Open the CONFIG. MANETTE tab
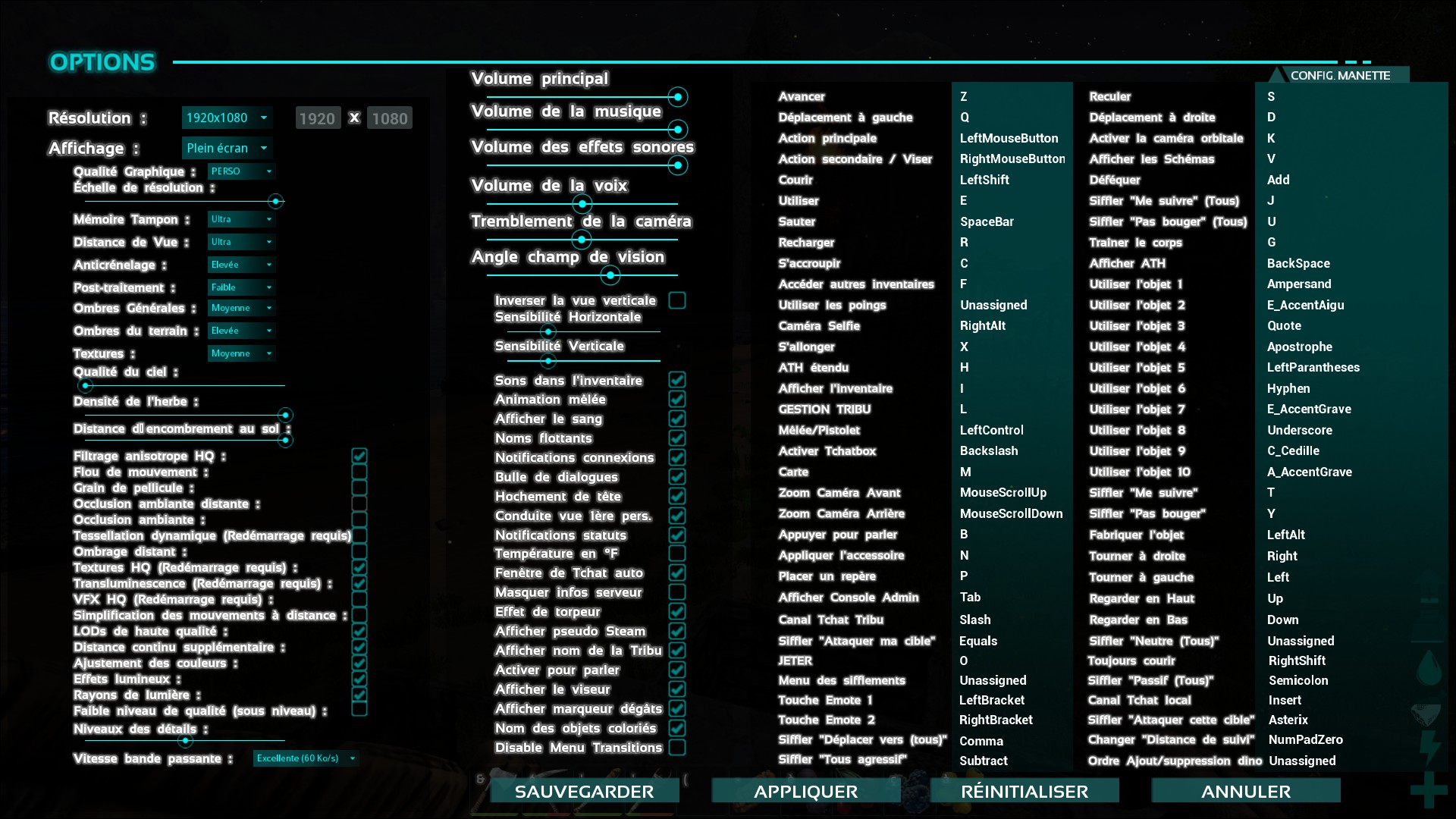The image size is (1456, 819). pyautogui.click(x=1339, y=75)
